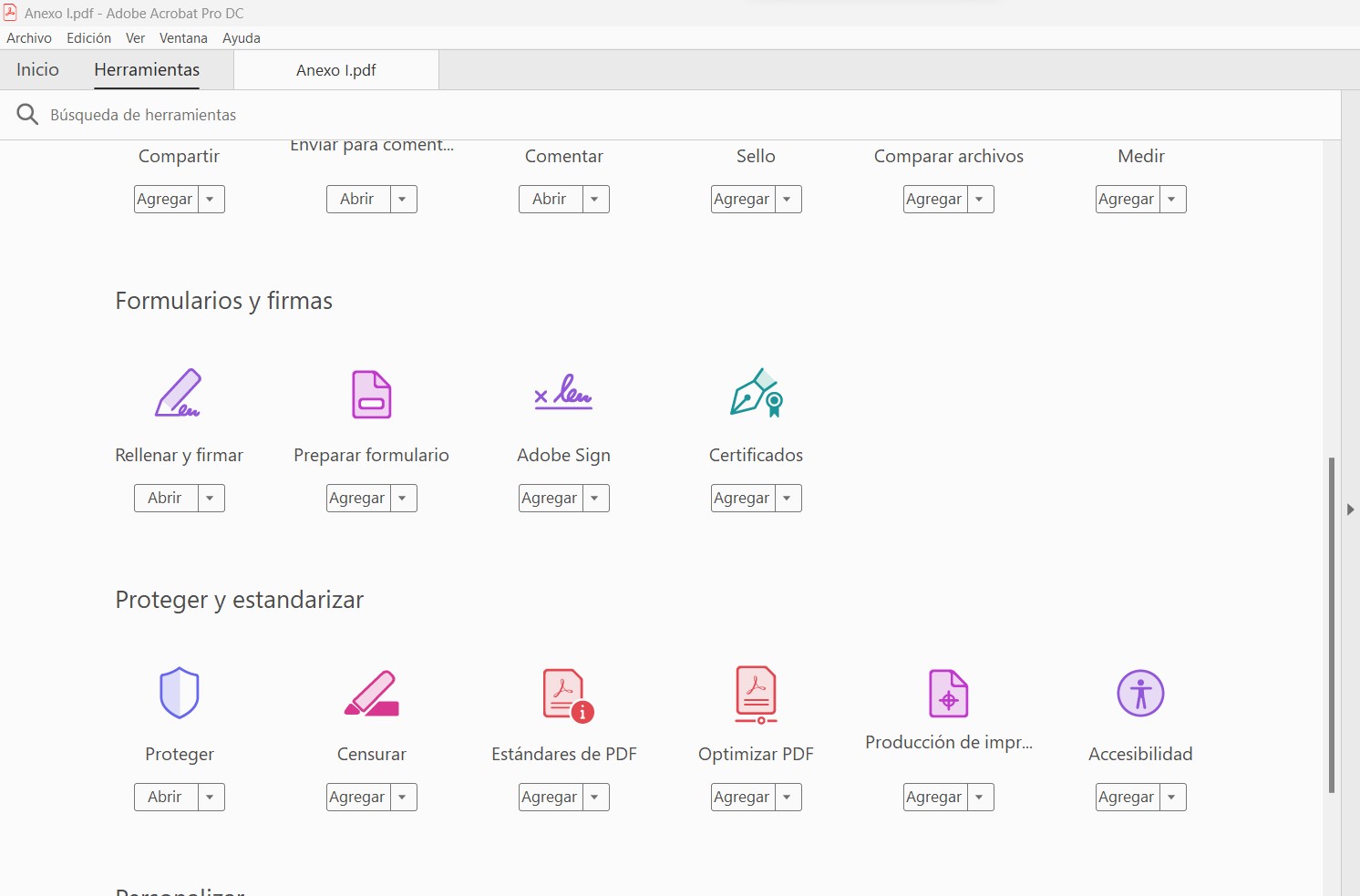The image size is (1360, 896).
Task: Click the Proteger shield icon
Action: (x=179, y=693)
